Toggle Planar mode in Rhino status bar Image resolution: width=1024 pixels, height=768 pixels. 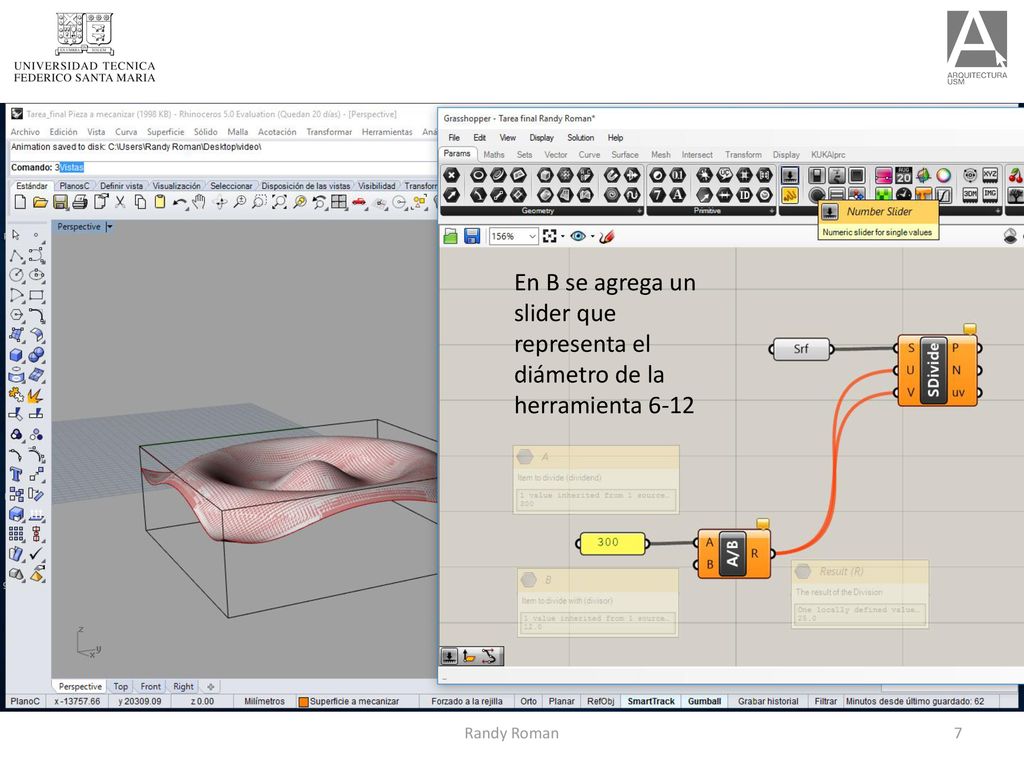[562, 701]
